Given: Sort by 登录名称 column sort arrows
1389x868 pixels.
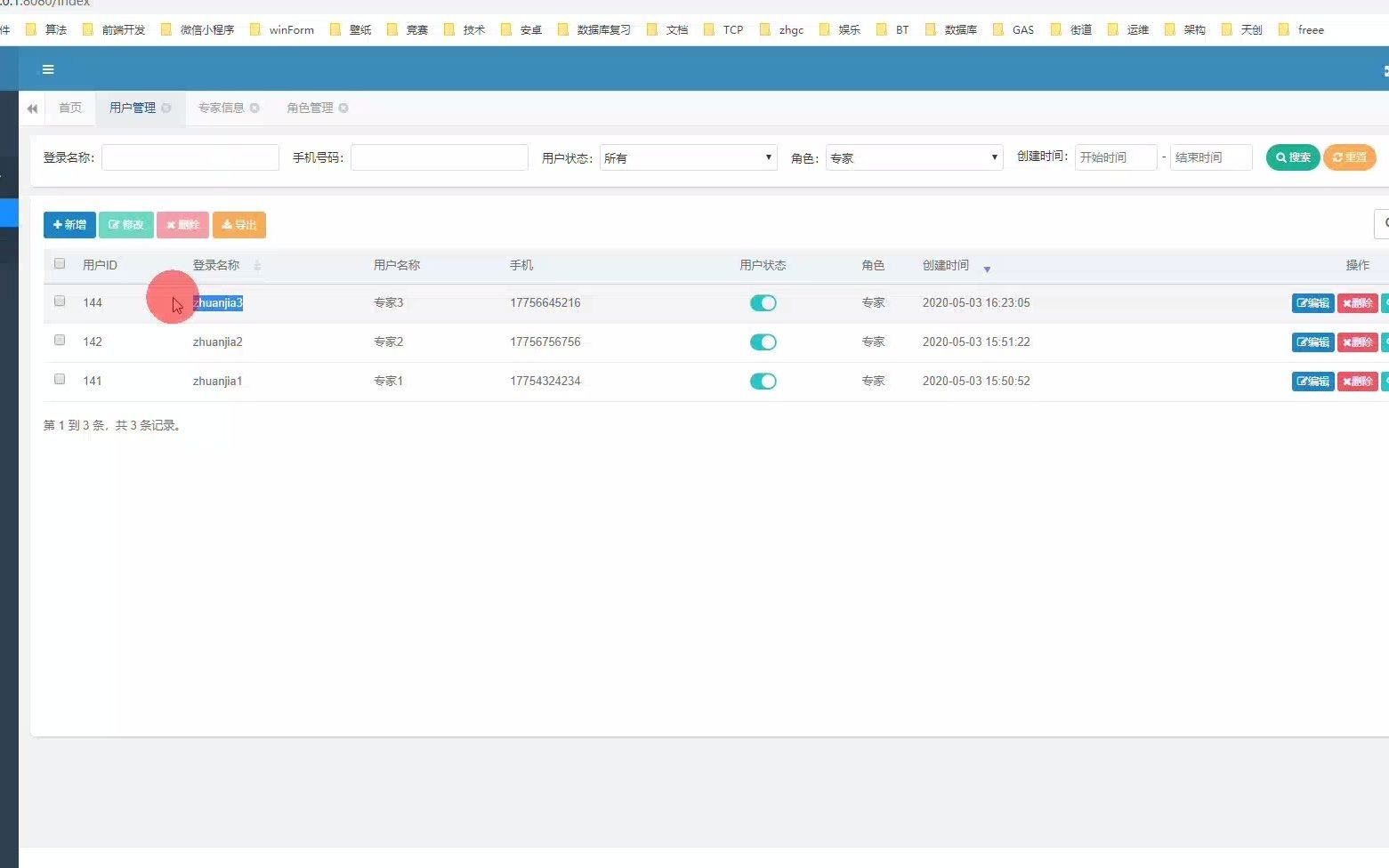Looking at the screenshot, I should point(257,266).
